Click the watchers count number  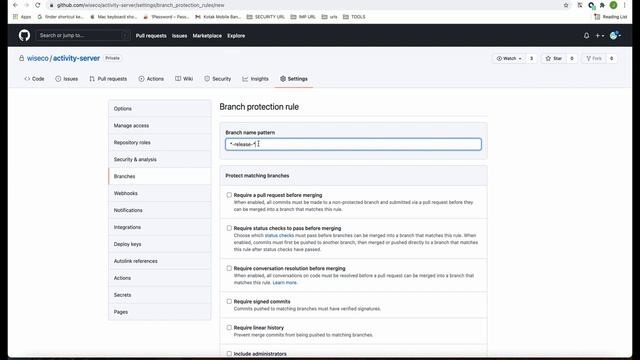point(531,58)
